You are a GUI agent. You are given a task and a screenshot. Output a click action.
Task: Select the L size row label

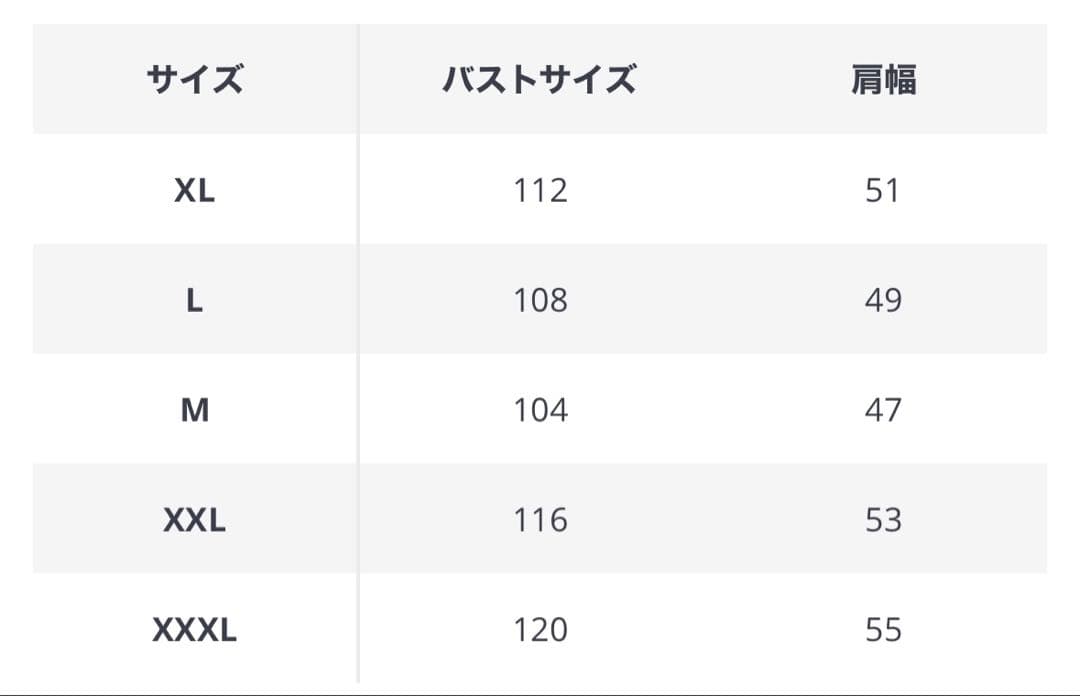pyautogui.click(x=194, y=300)
